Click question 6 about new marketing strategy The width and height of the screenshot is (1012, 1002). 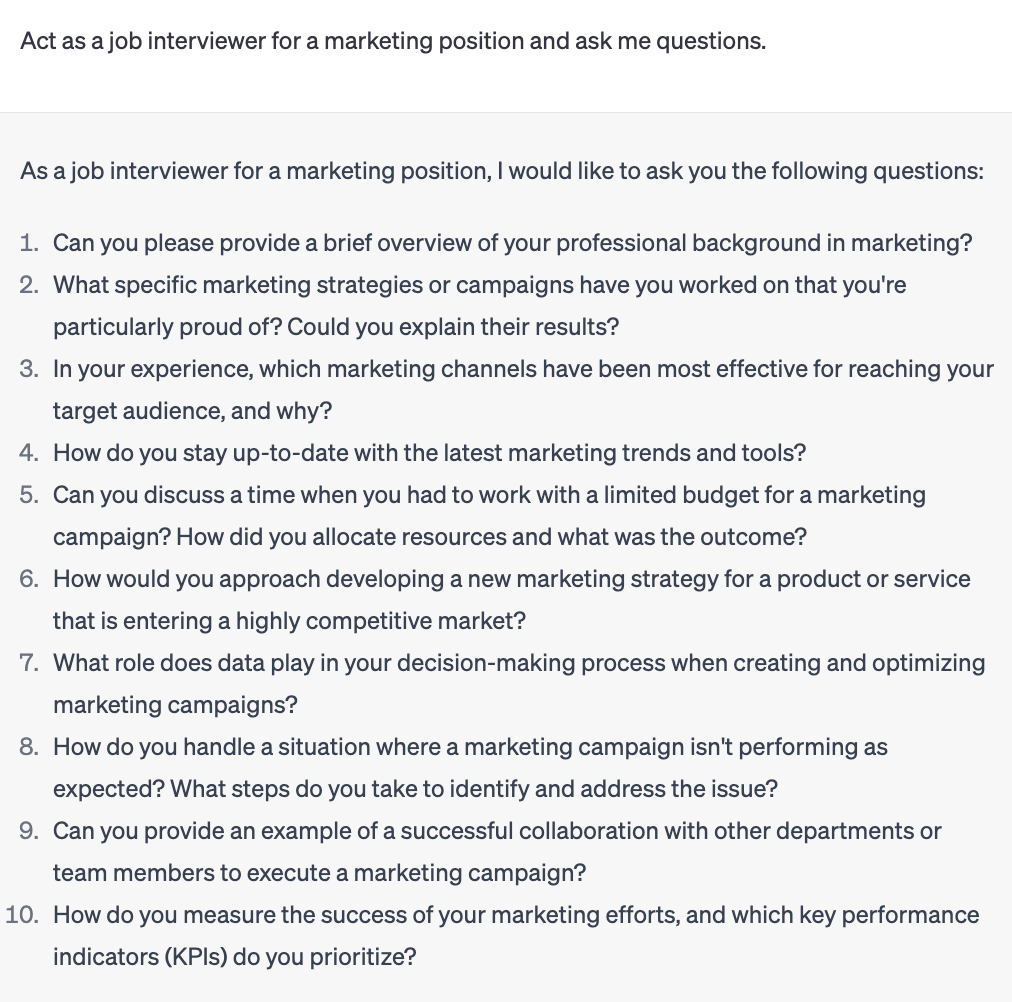coord(512,599)
